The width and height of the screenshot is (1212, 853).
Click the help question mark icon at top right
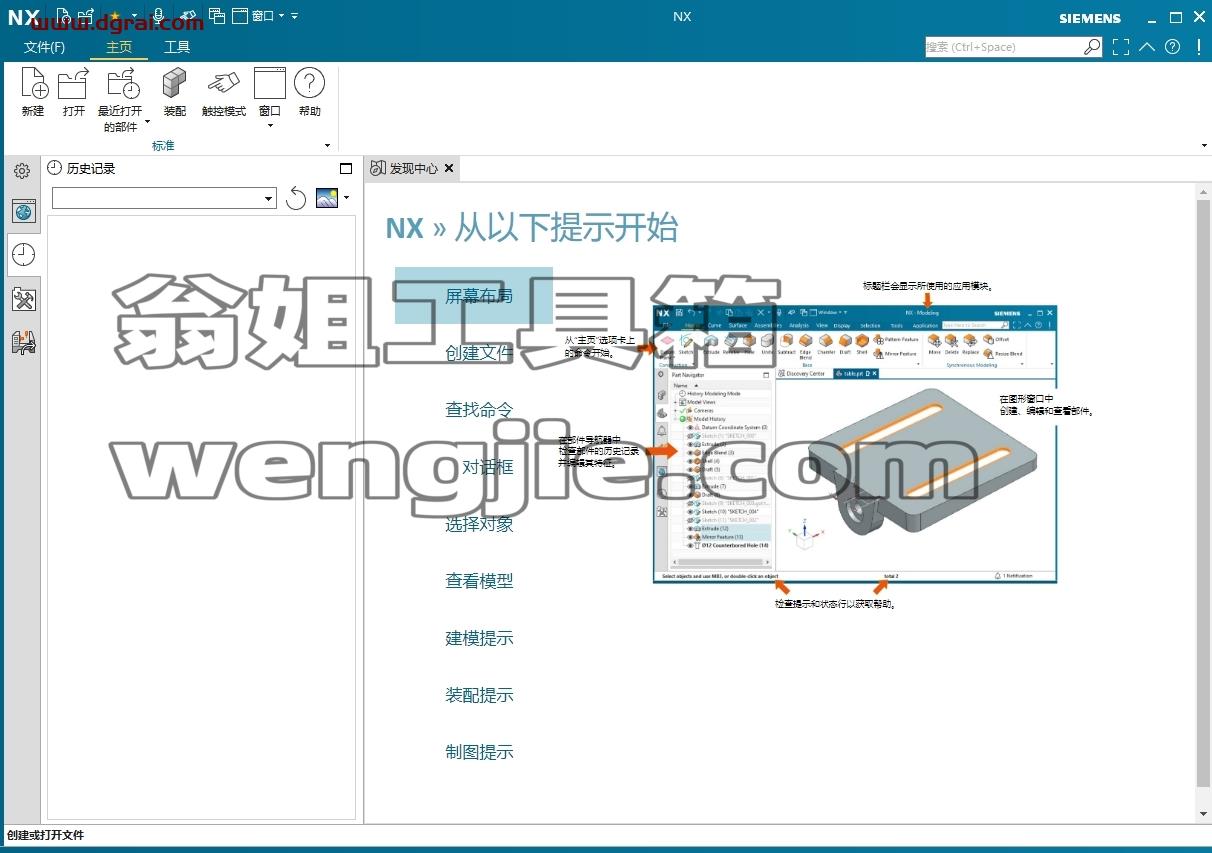(x=1173, y=47)
